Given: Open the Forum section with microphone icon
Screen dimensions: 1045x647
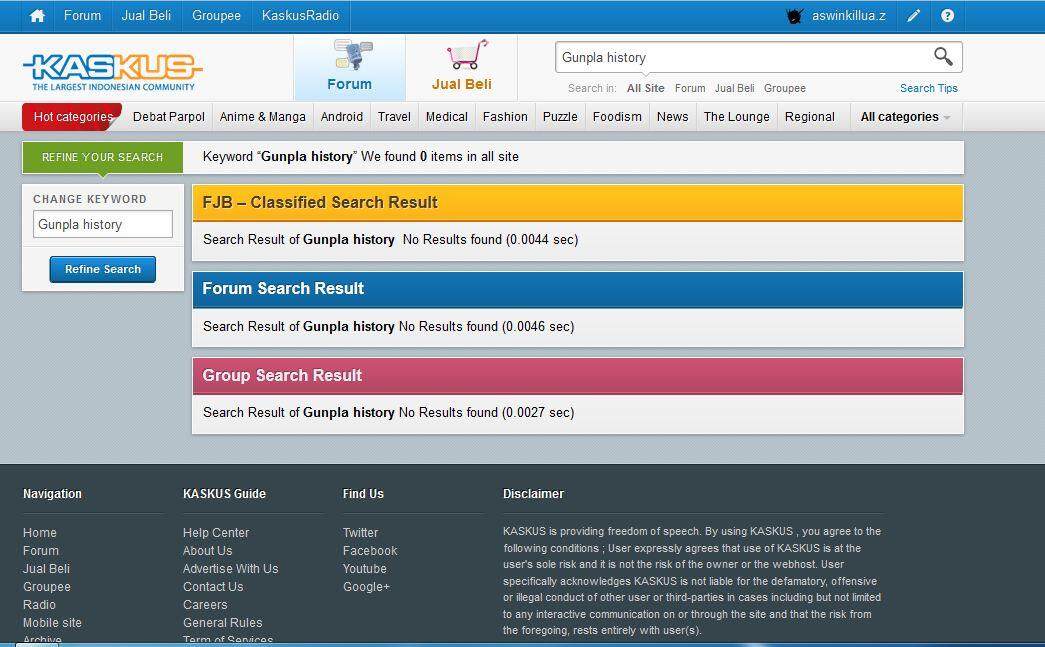Looking at the screenshot, I should [349, 66].
